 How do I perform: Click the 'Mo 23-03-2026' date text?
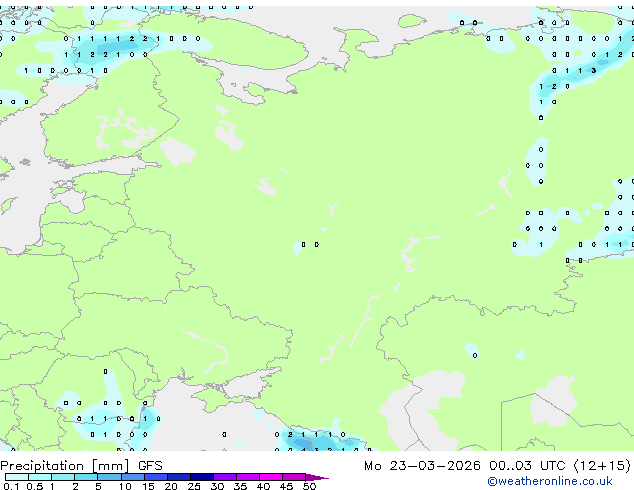click(x=422, y=466)
